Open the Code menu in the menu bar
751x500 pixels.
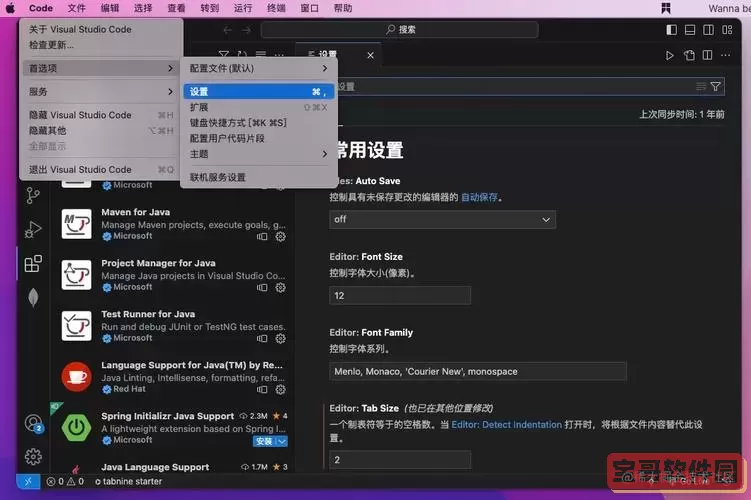(x=41, y=8)
